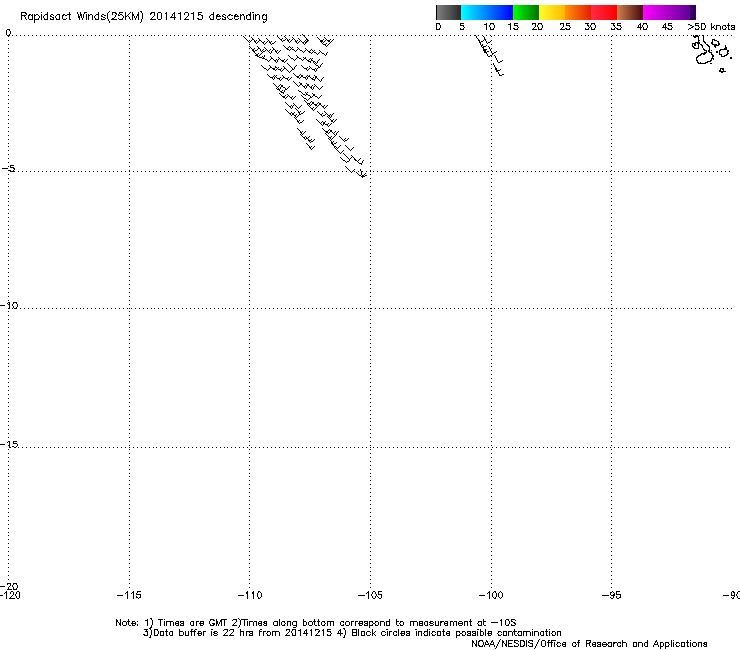Click the blue 5–15 knots color gradient
Screen dimensions: 740x650
[487, 12]
